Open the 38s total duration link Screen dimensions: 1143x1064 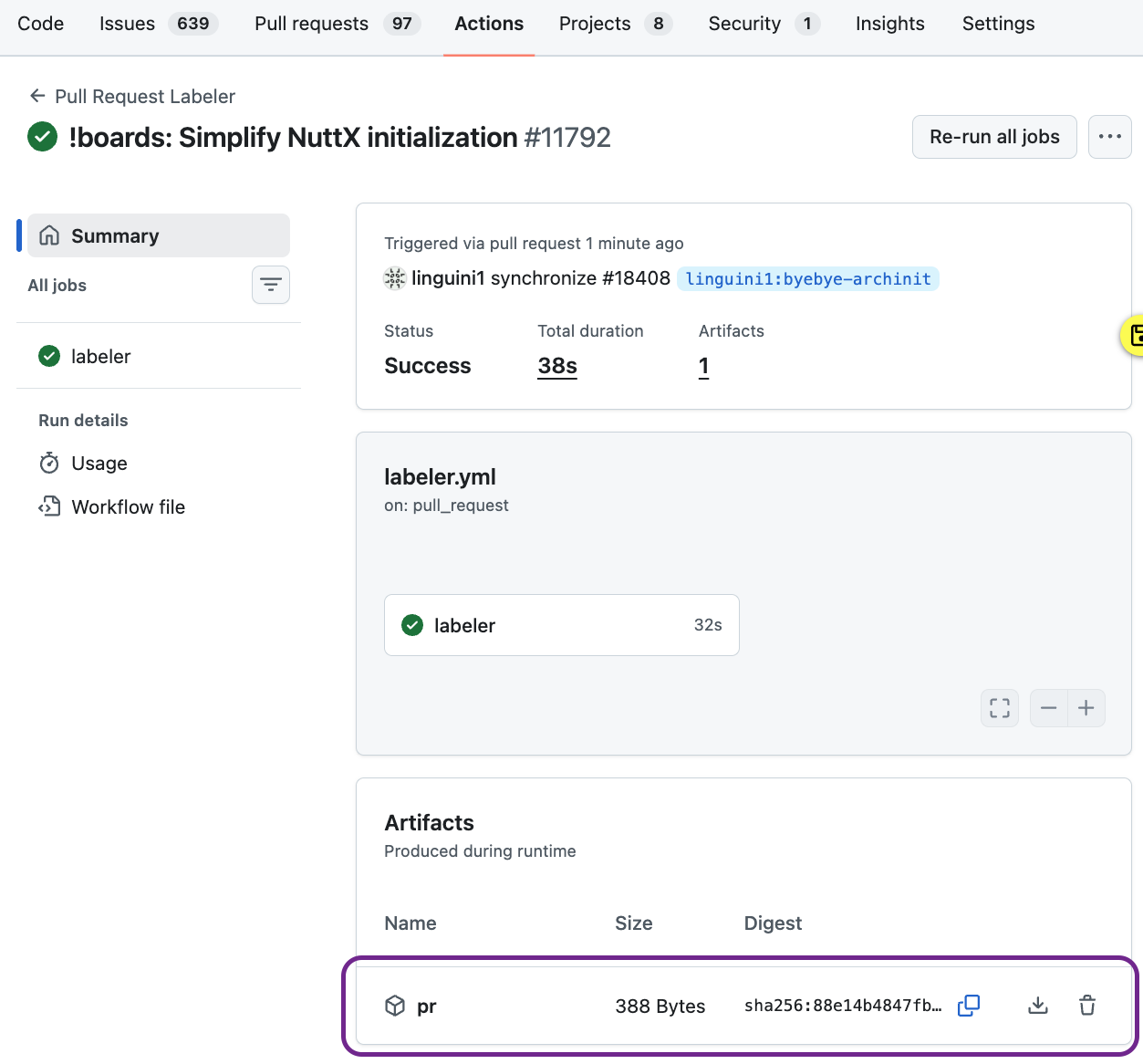coord(556,365)
